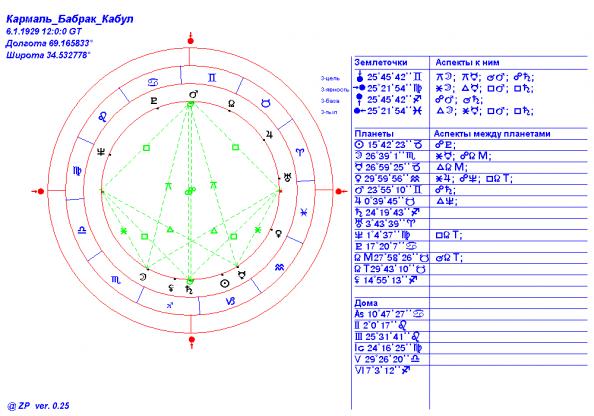Click the Sun symbol in the chart
Screen dimensions: 594x416
[225, 284]
